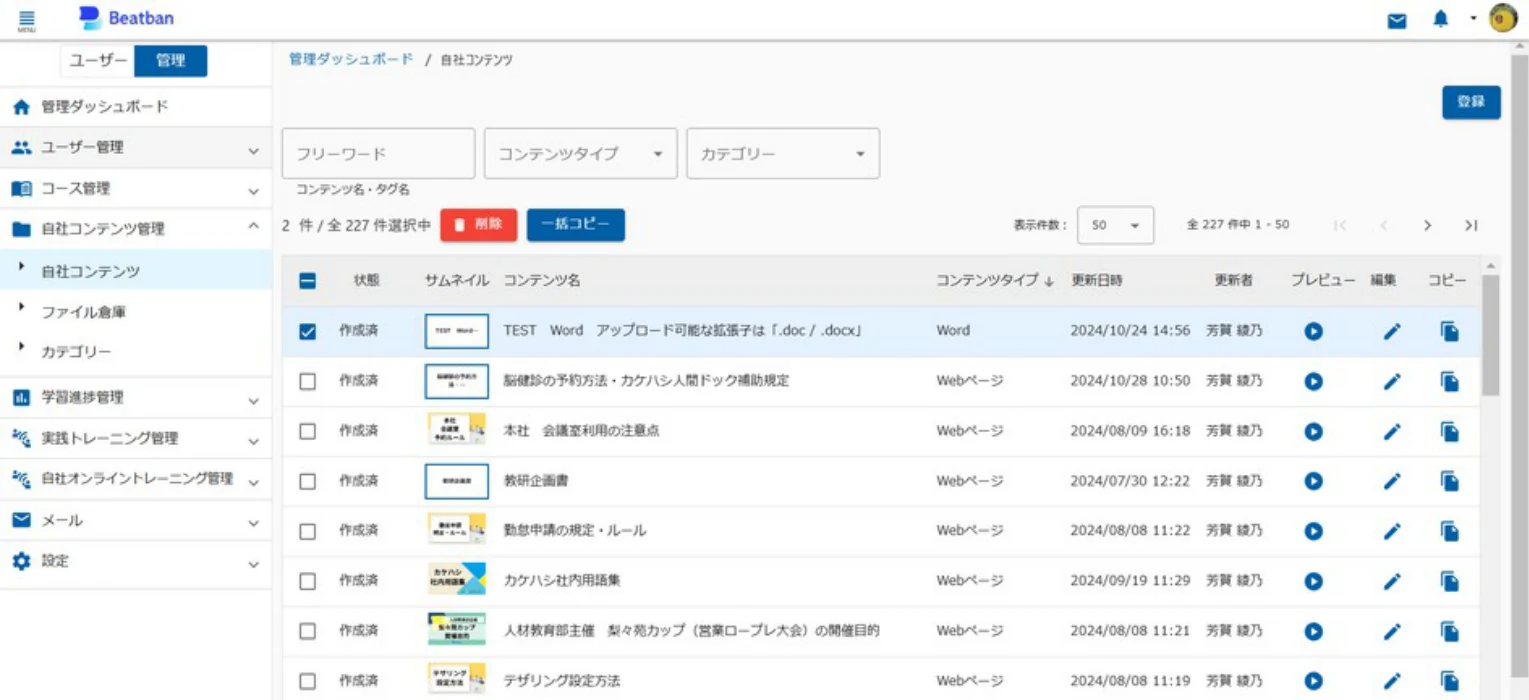Click the red 削除 button
This screenshot has width=1529, height=700.
[478, 225]
